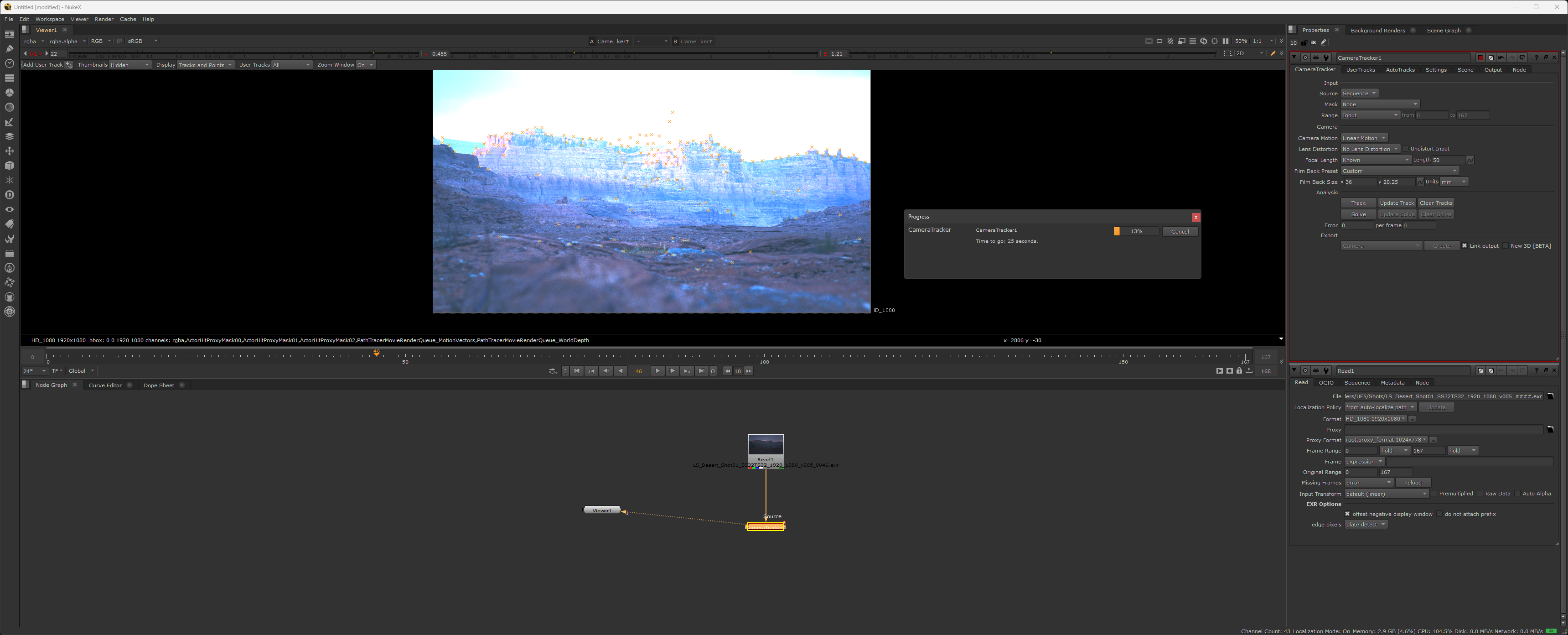Open the Image nodes toolbar menu
The width and height of the screenshot is (1568, 635).
click(x=9, y=34)
